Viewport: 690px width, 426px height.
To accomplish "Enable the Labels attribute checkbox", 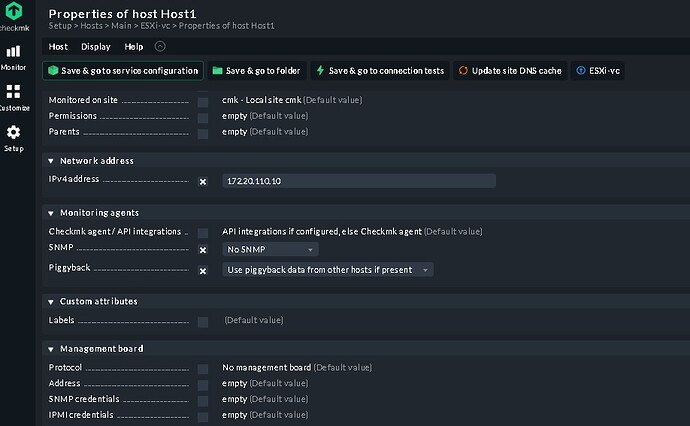I will pyautogui.click(x=203, y=321).
